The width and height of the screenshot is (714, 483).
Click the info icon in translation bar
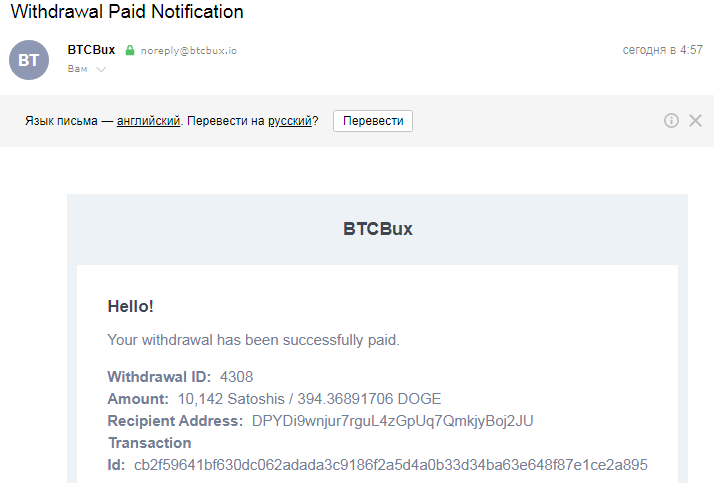click(x=671, y=121)
